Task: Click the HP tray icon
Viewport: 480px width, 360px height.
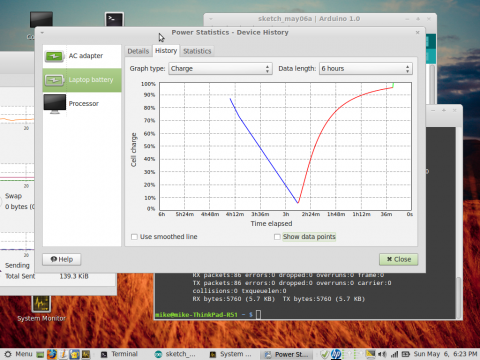Action: pyautogui.click(x=336, y=354)
